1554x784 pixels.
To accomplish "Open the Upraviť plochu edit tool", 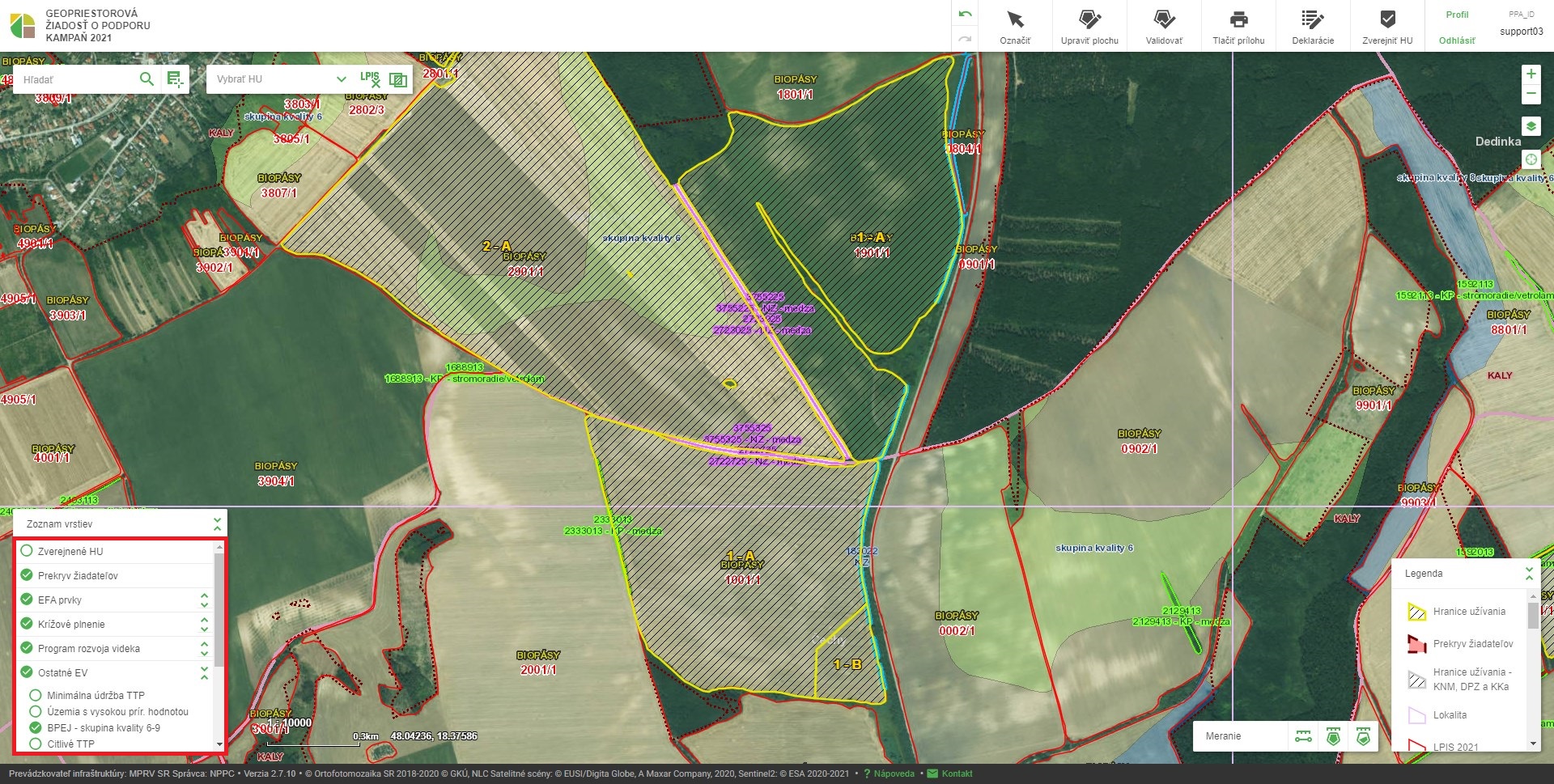I will tap(1089, 26).
